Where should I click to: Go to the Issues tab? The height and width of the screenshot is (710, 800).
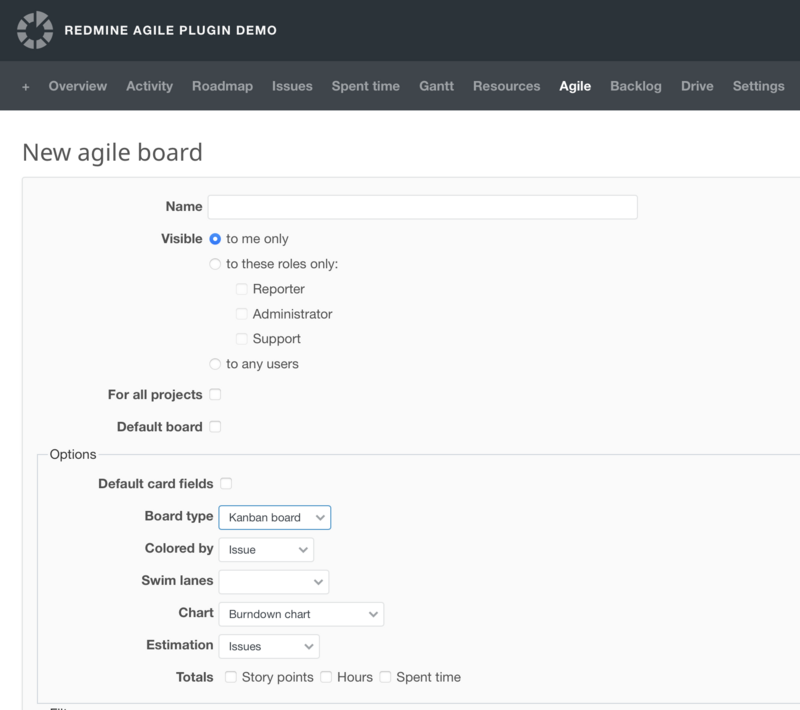pos(292,86)
